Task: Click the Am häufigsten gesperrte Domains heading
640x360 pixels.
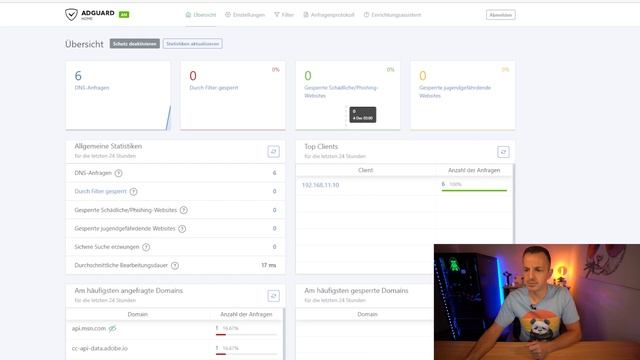Action: tap(356, 291)
